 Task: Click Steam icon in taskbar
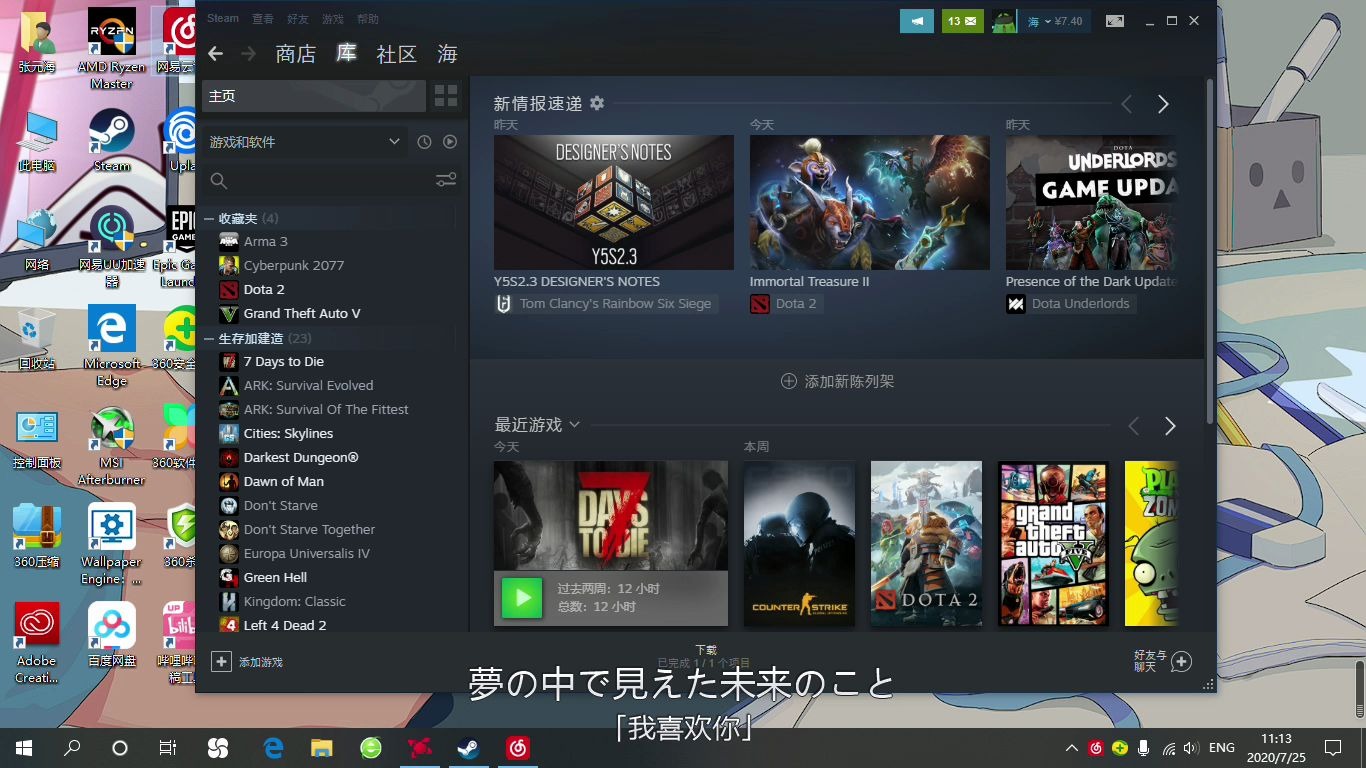click(468, 748)
